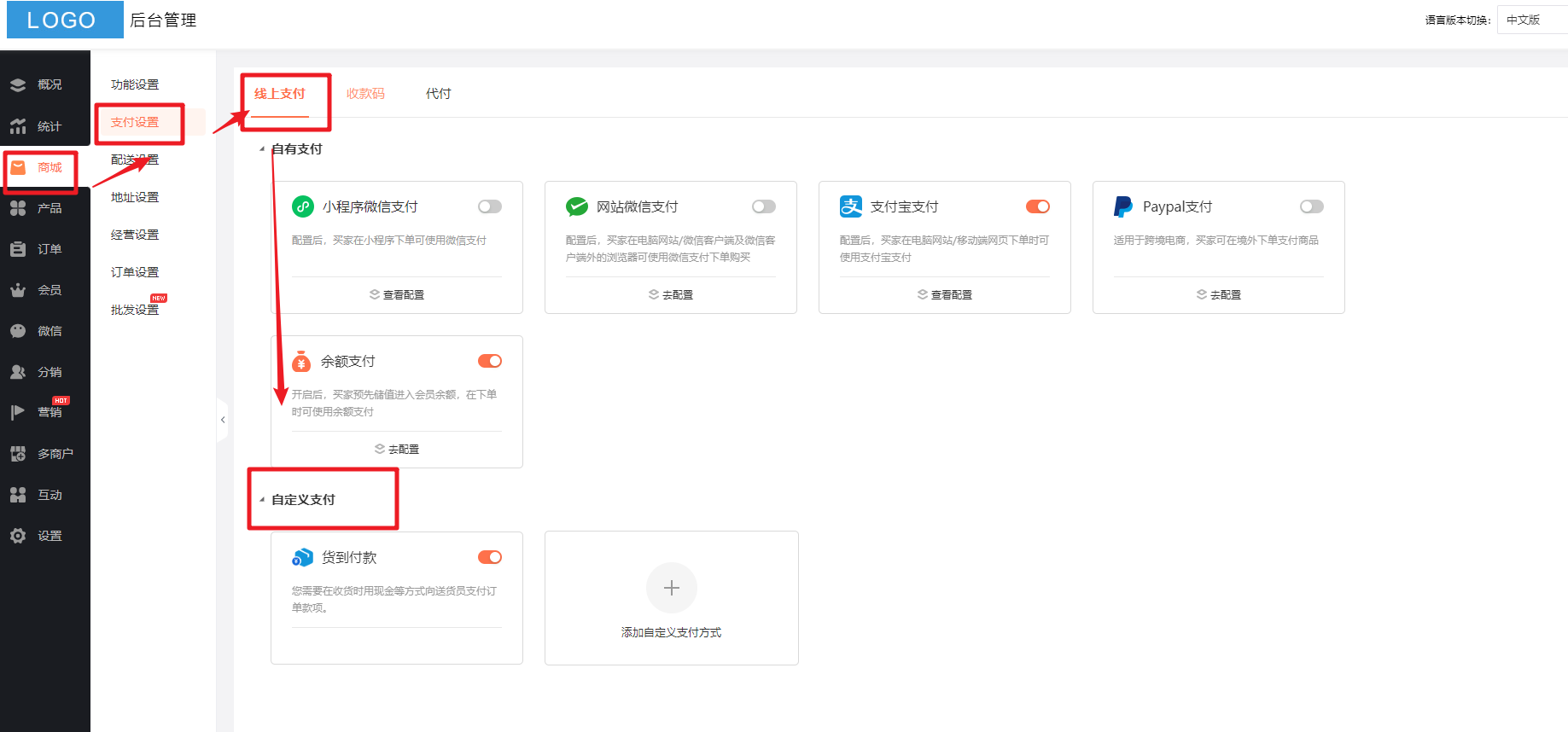Click the Alipay 支付宝支付 blue icon

tap(851, 206)
